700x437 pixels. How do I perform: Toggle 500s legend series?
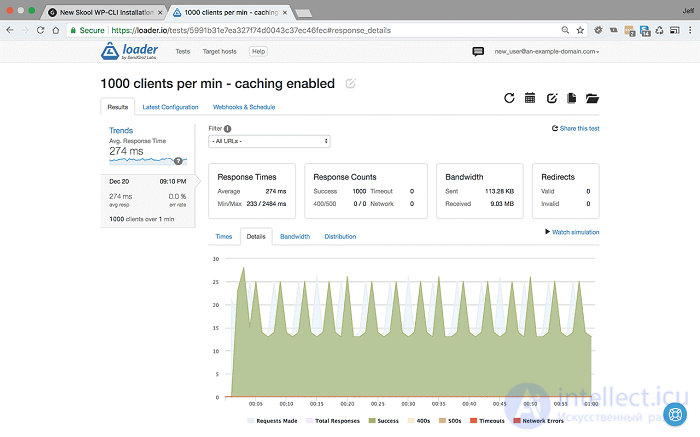tap(450, 420)
